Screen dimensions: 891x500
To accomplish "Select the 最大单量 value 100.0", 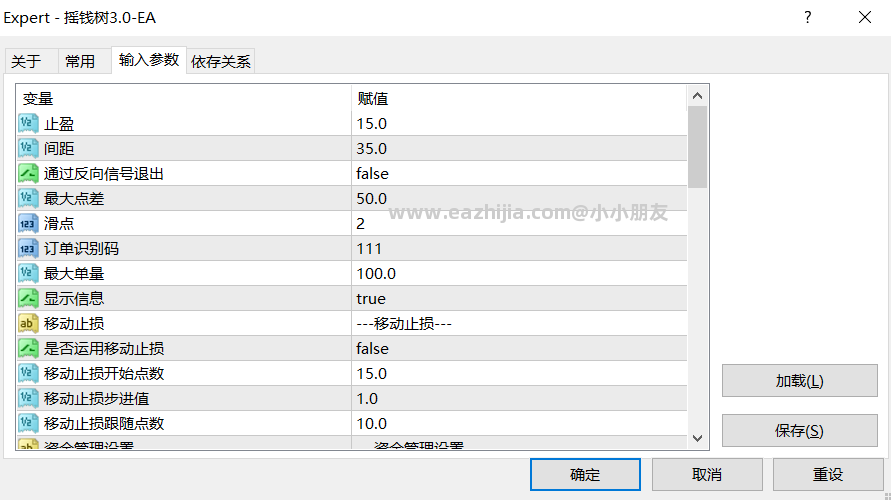I will pos(376,274).
